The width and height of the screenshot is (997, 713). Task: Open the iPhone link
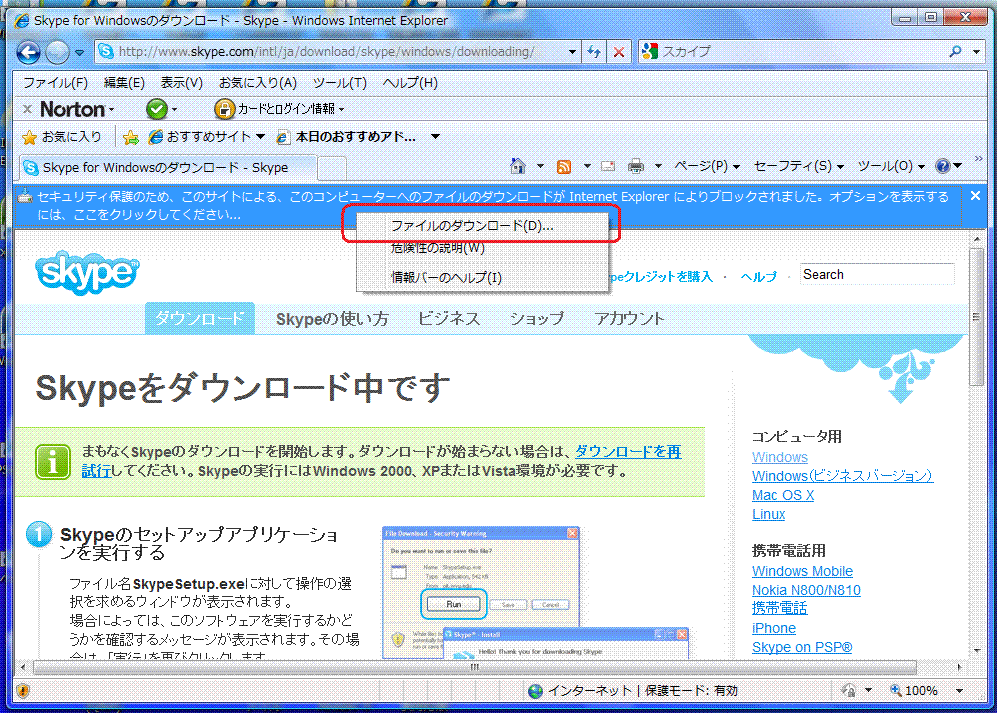coord(774,628)
